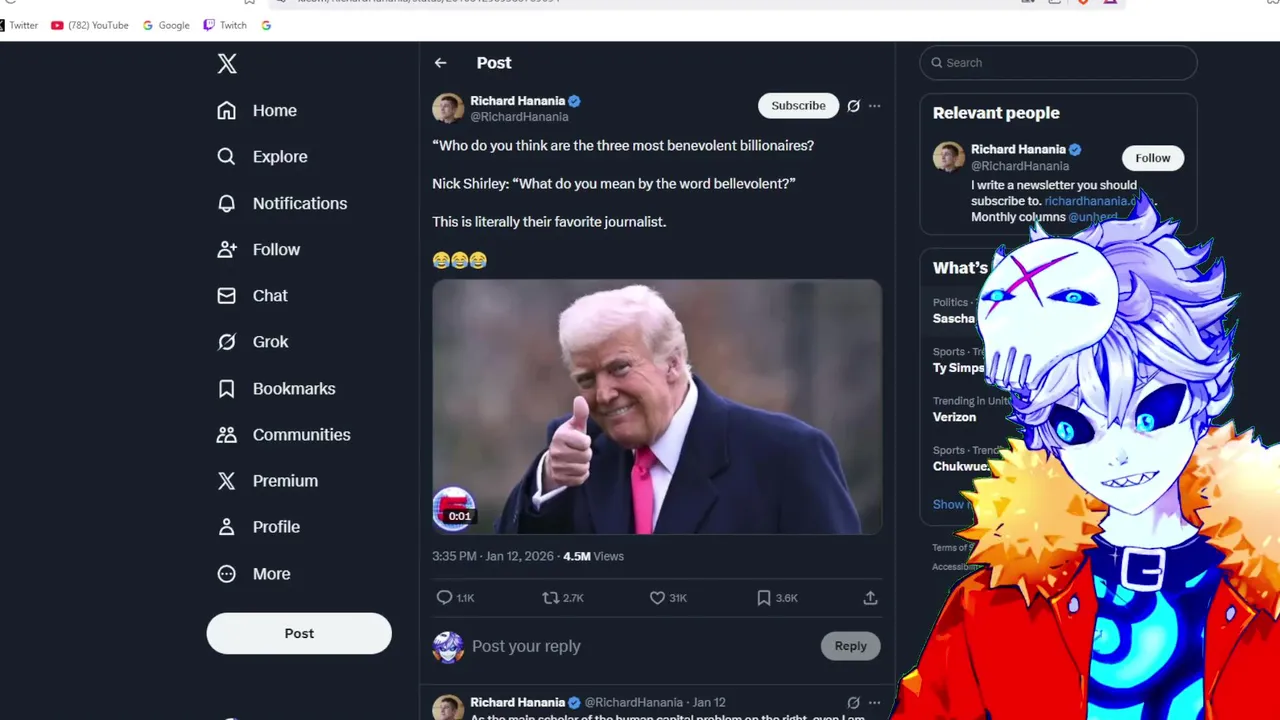Open post options three-dot menu

click(x=874, y=106)
